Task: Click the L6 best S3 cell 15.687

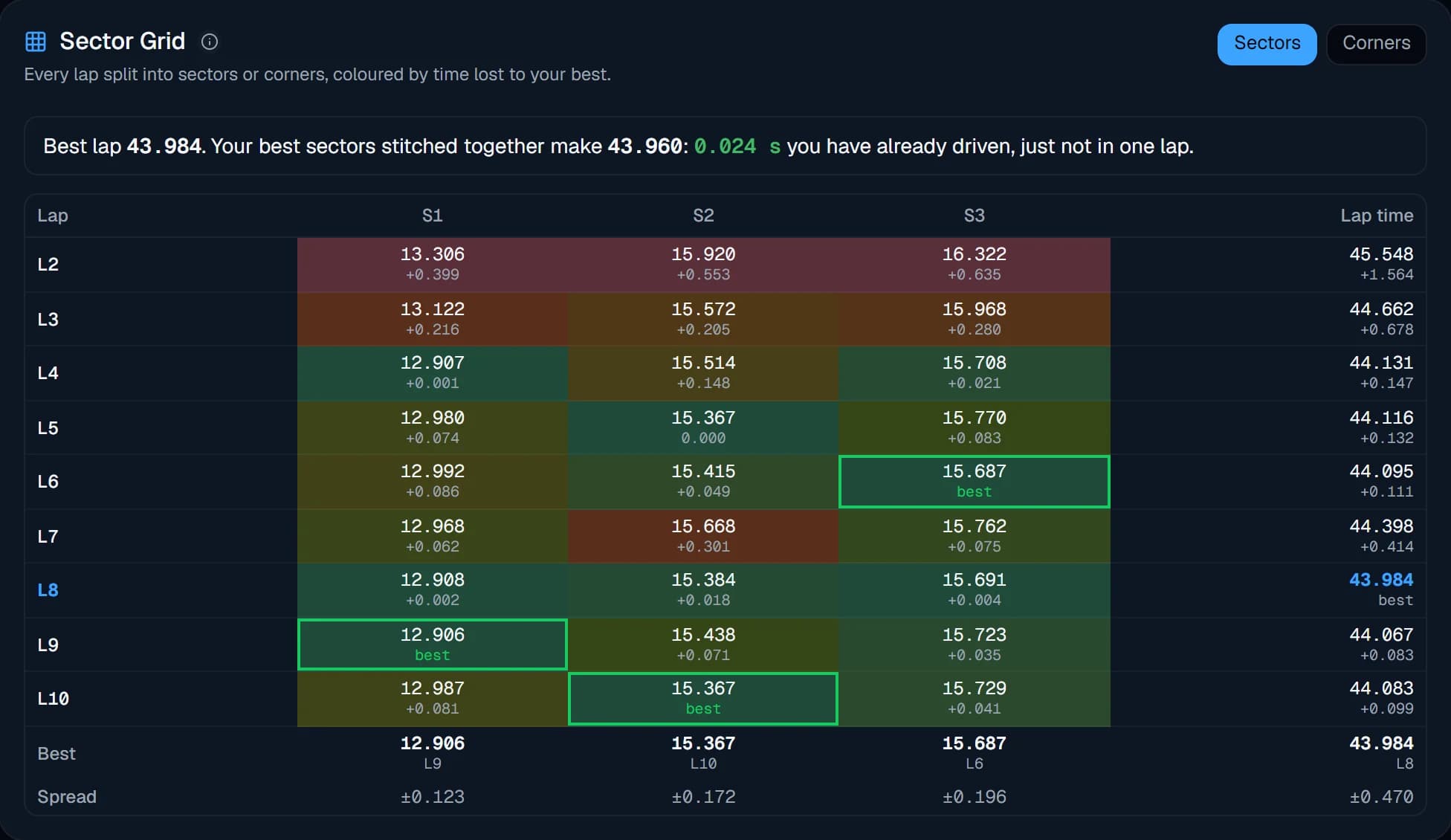Action: coord(975,482)
